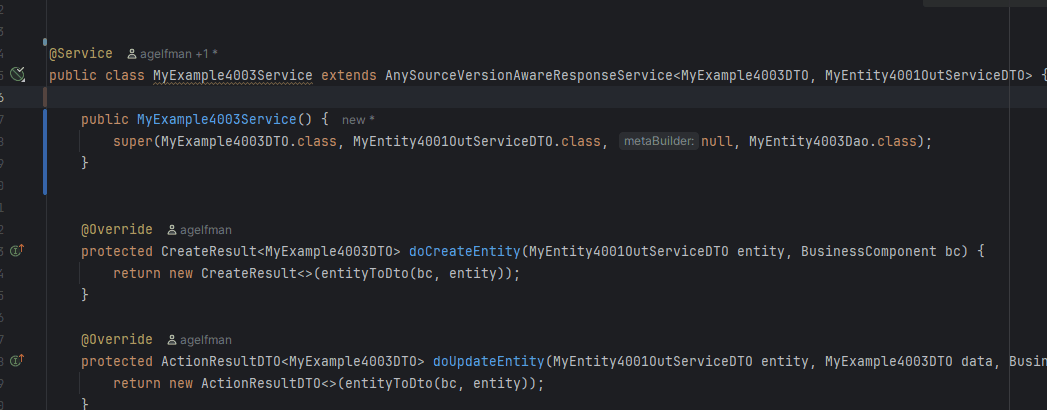Click the @Service annotation
The image size is (1047, 410).
pos(81,53)
